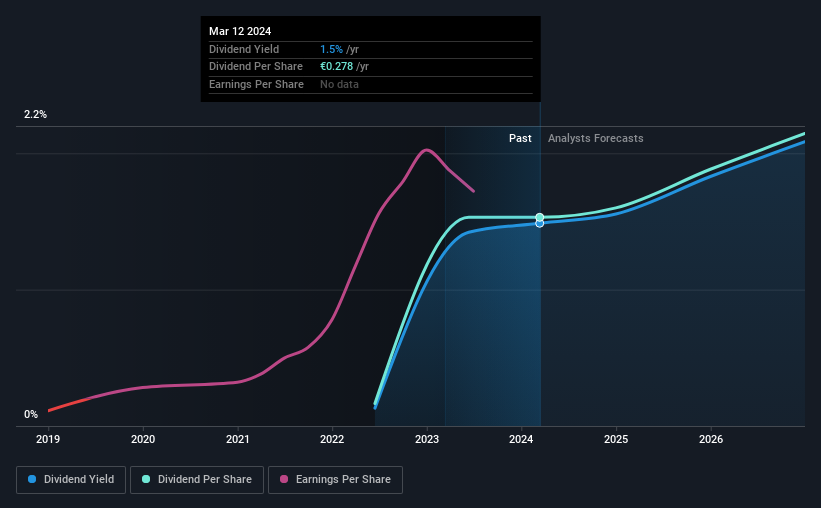This screenshot has height=508, width=821.
Task: Click the €0.278 dividend per share value
Action: point(337,67)
